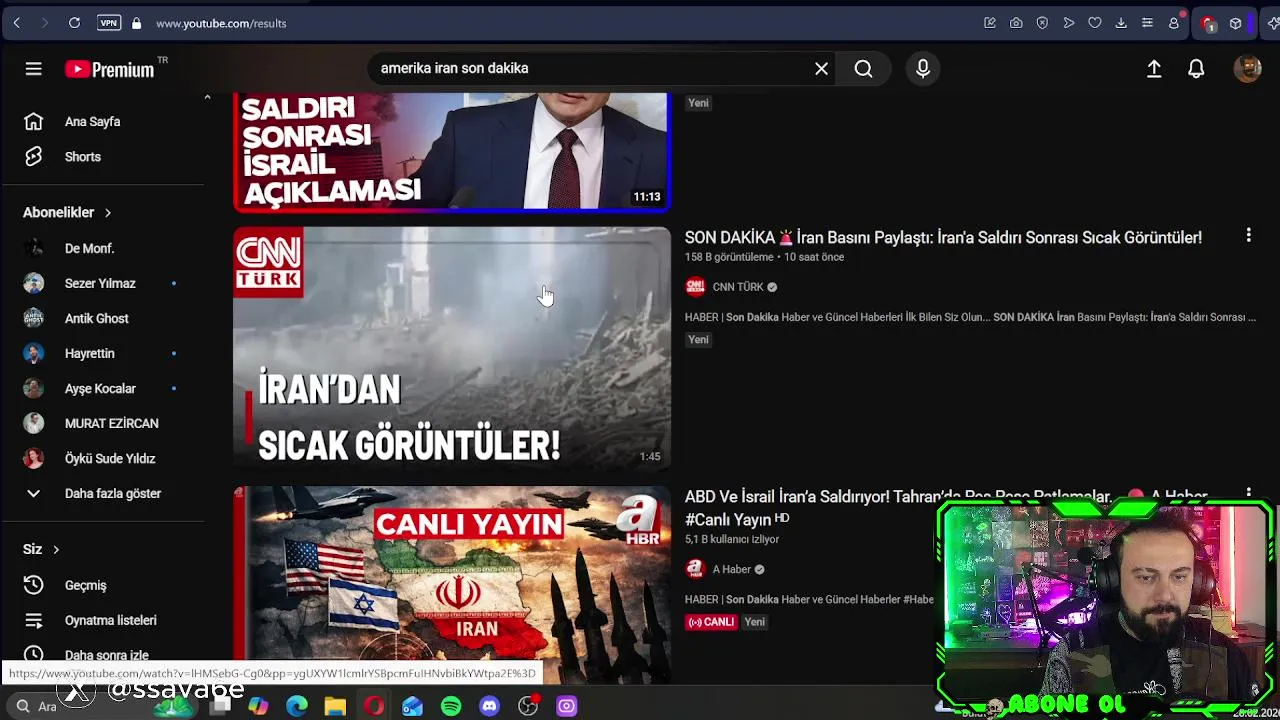Open three-dot menu for CNN Türk video
Viewport: 1280px width, 720px height.
coord(1248,235)
